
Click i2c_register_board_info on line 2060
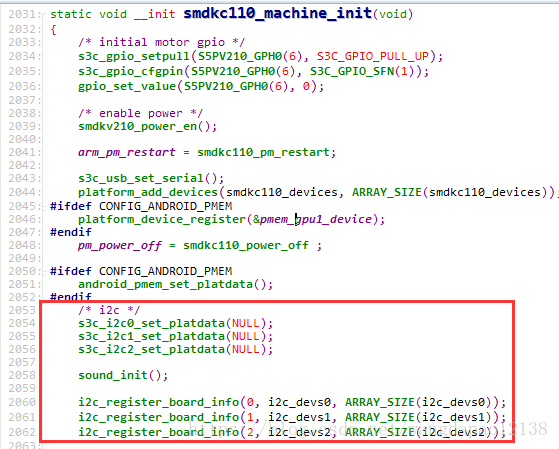pyautogui.click(x=159, y=403)
